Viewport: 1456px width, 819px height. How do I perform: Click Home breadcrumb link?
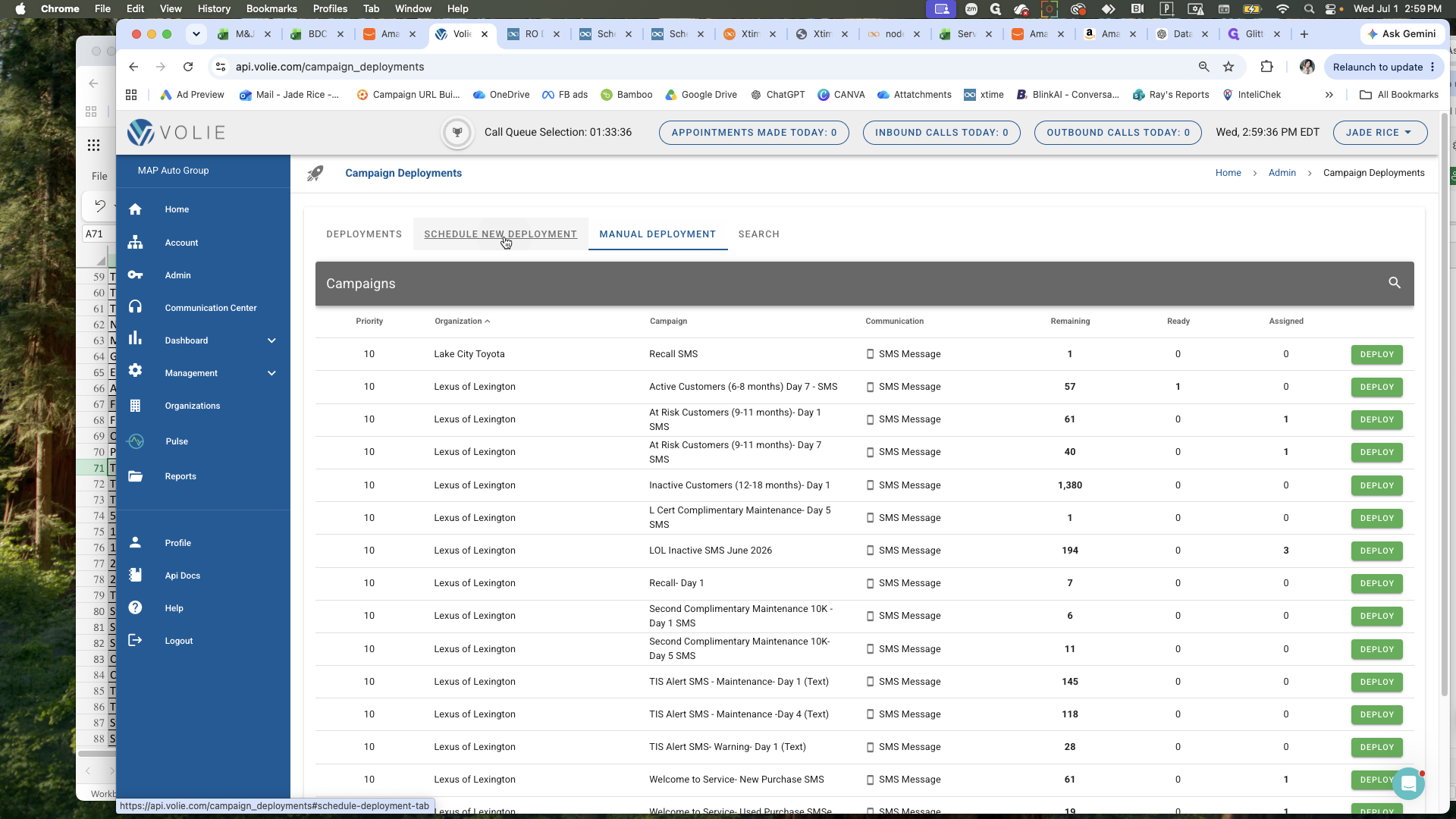1228,173
